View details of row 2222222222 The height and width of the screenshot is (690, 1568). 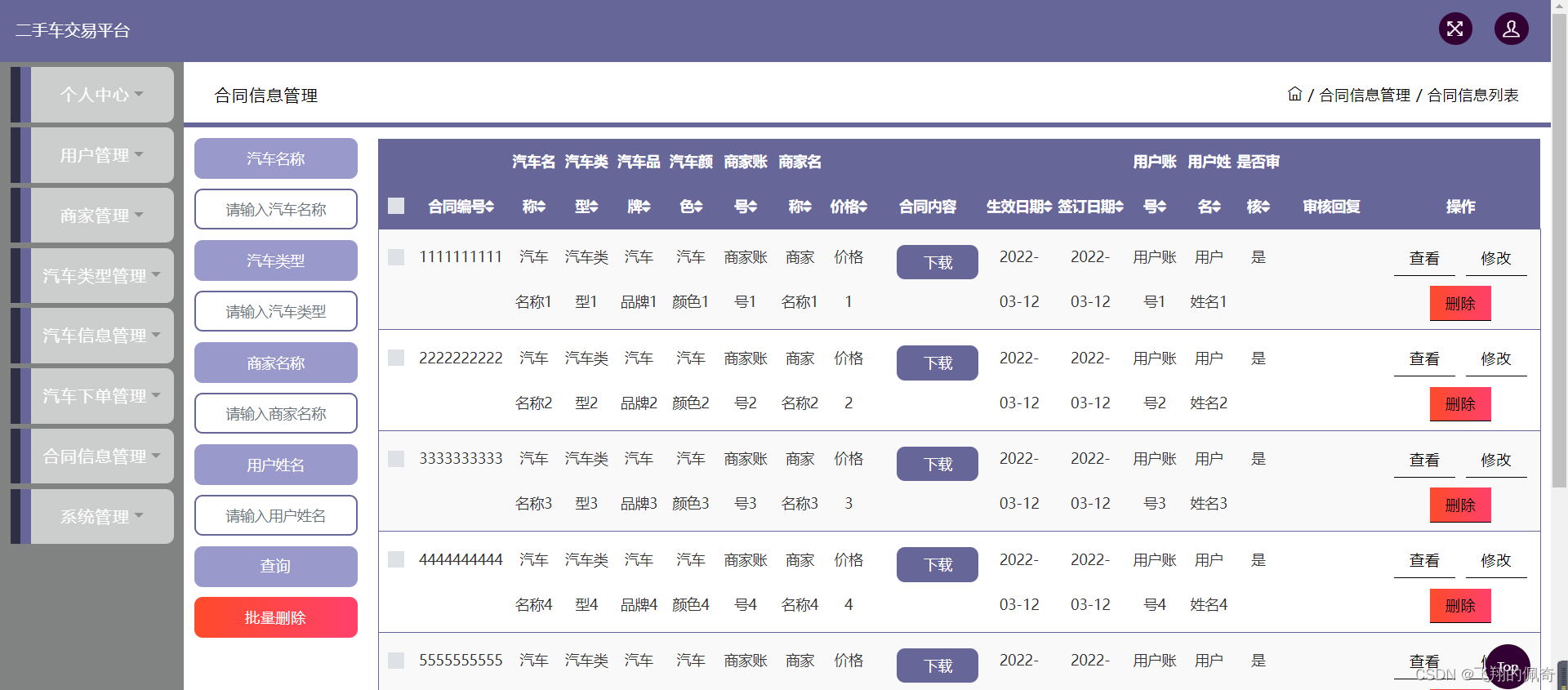point(1424,358)
